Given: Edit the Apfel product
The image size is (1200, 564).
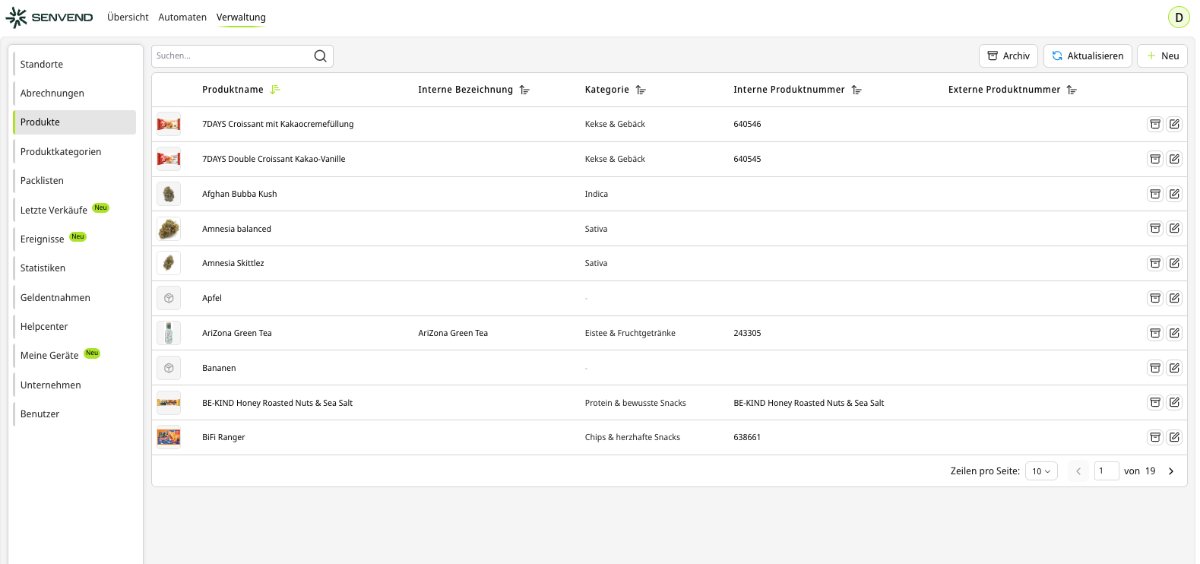Looking at the screenshot, I should coord(1174,298).
